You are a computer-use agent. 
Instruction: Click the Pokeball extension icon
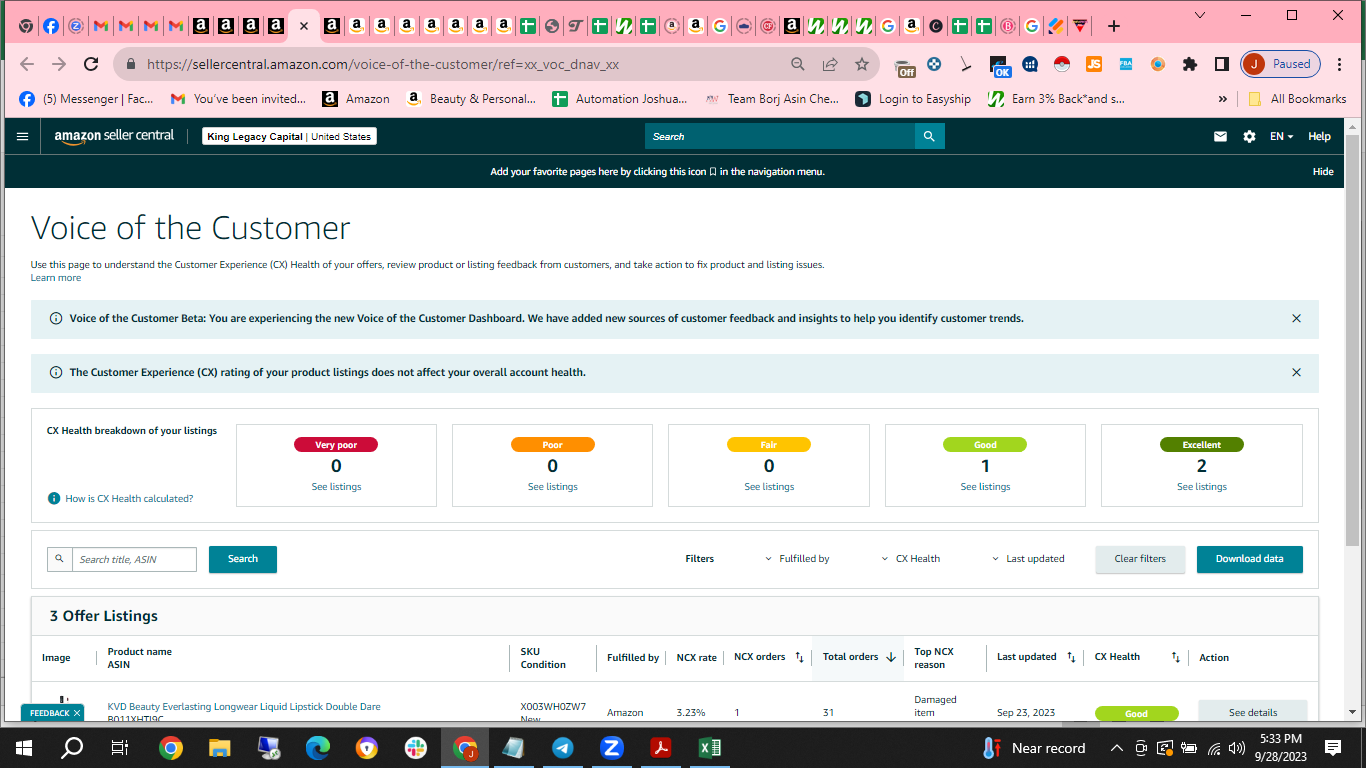[x=1062, y=64]
